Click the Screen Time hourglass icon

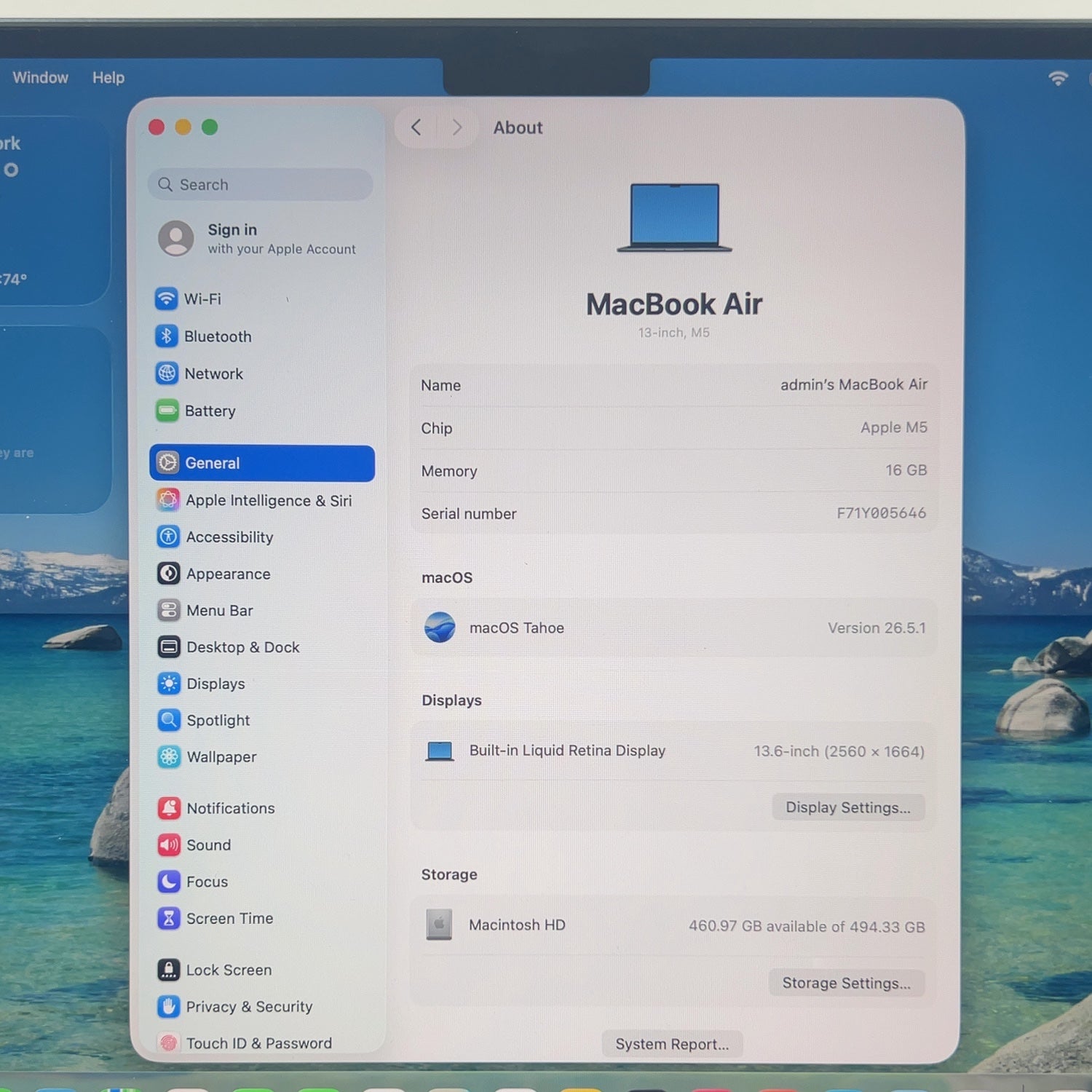pyautogui.click(x=169, y=919)
